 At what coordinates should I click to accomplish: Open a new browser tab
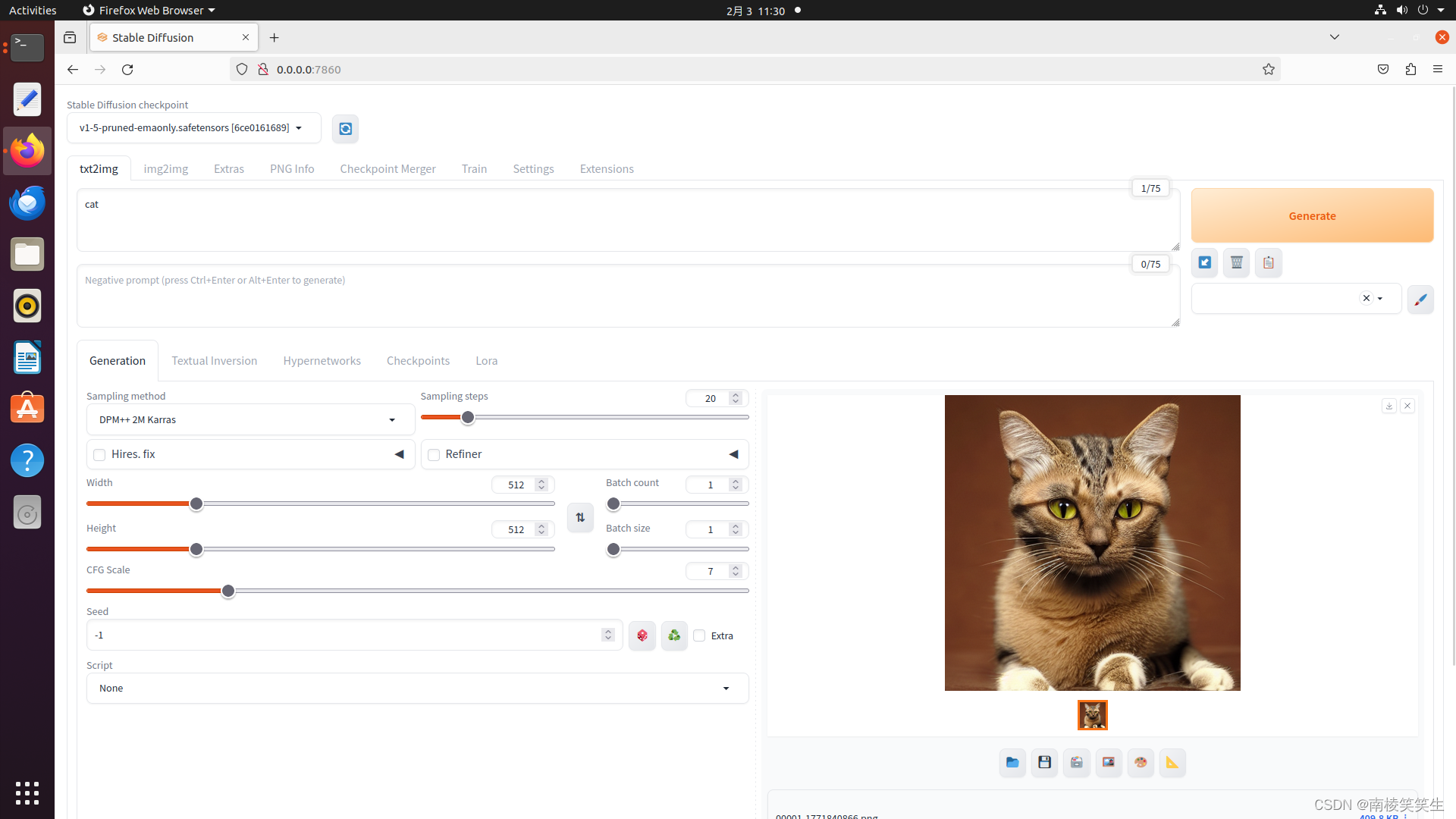click(275, 37)
